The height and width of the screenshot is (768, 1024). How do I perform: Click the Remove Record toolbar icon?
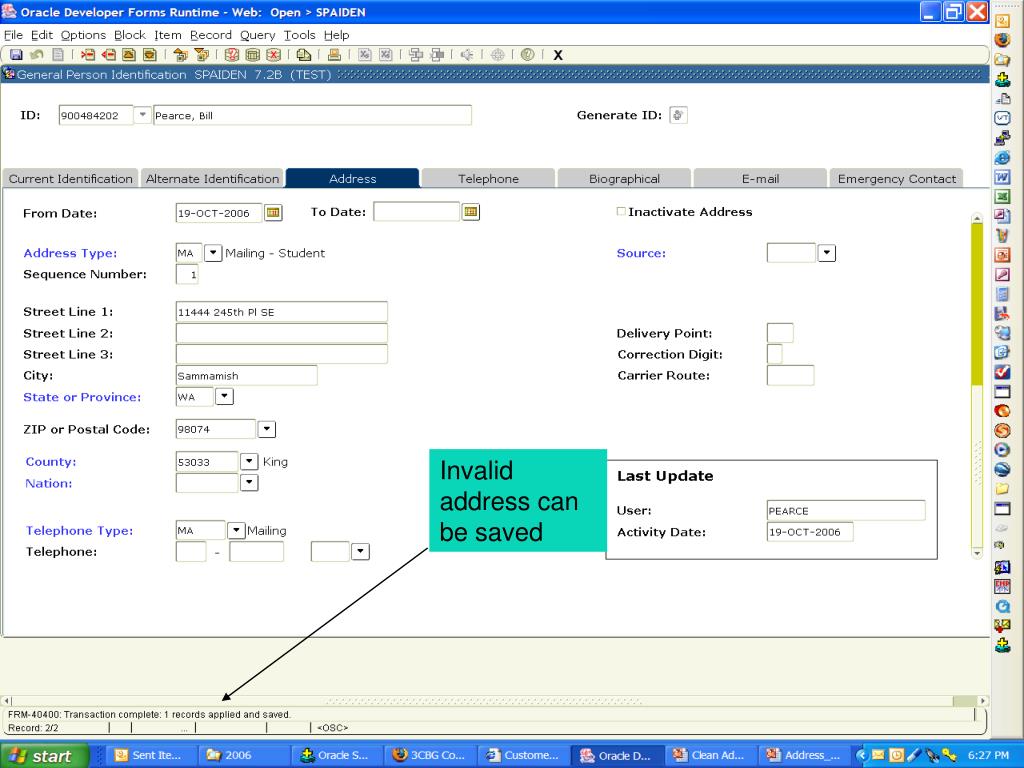108,55
